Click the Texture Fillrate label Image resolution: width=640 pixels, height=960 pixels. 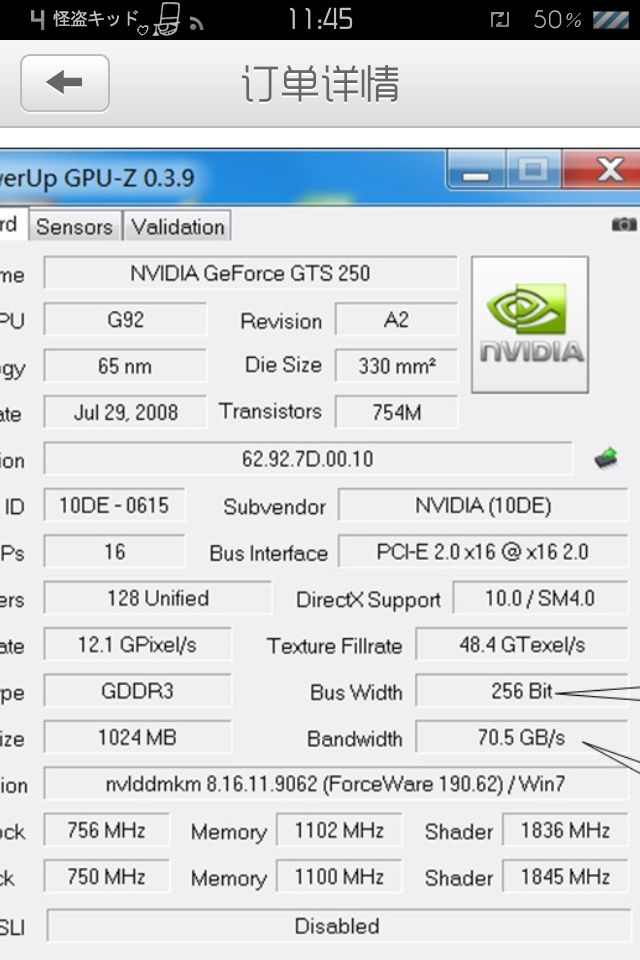[x=334, y=646]
